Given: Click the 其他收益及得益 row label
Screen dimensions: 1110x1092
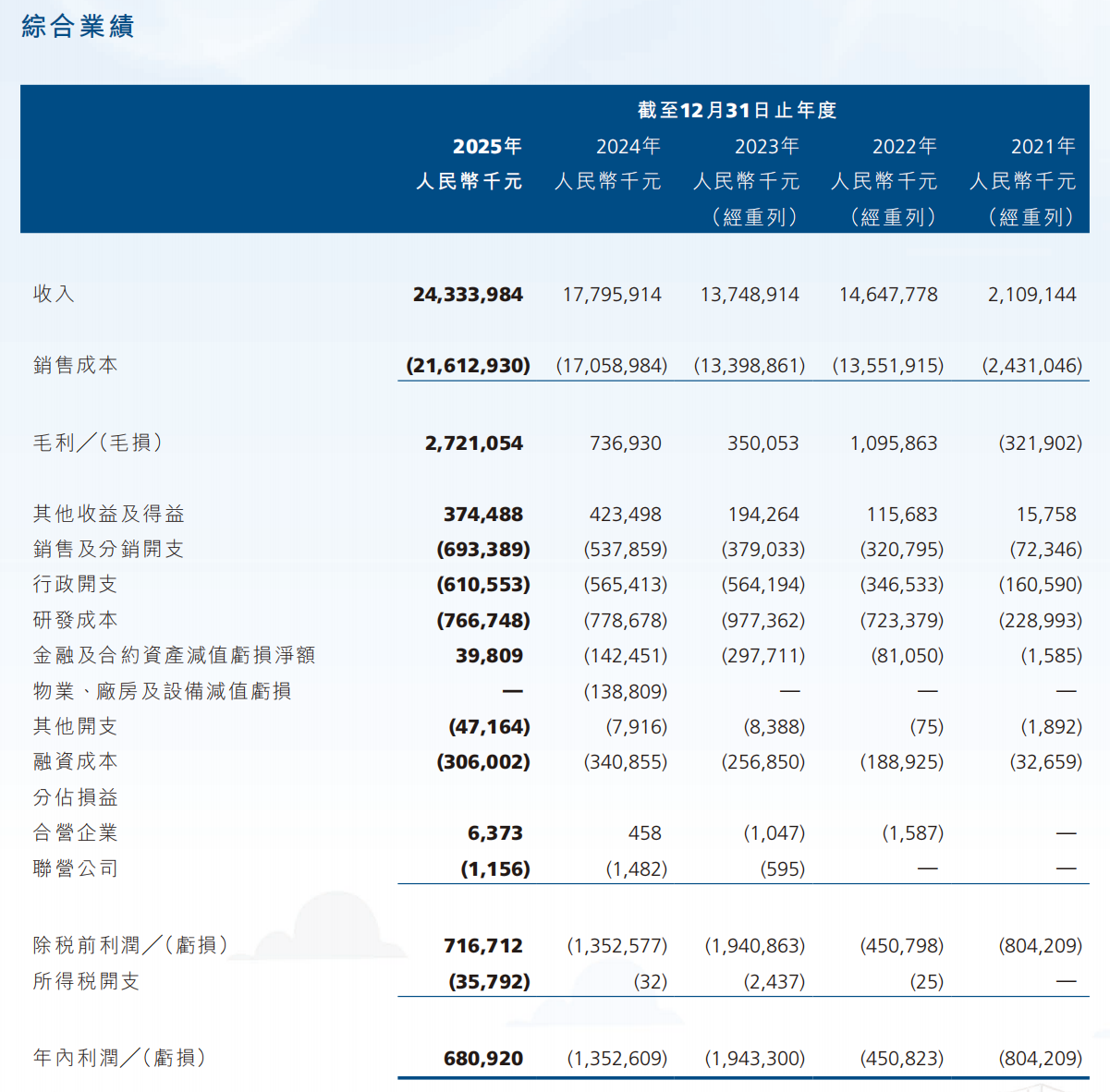Looking at the screenshot, I should pyautogui.click(x=109, y=514).
